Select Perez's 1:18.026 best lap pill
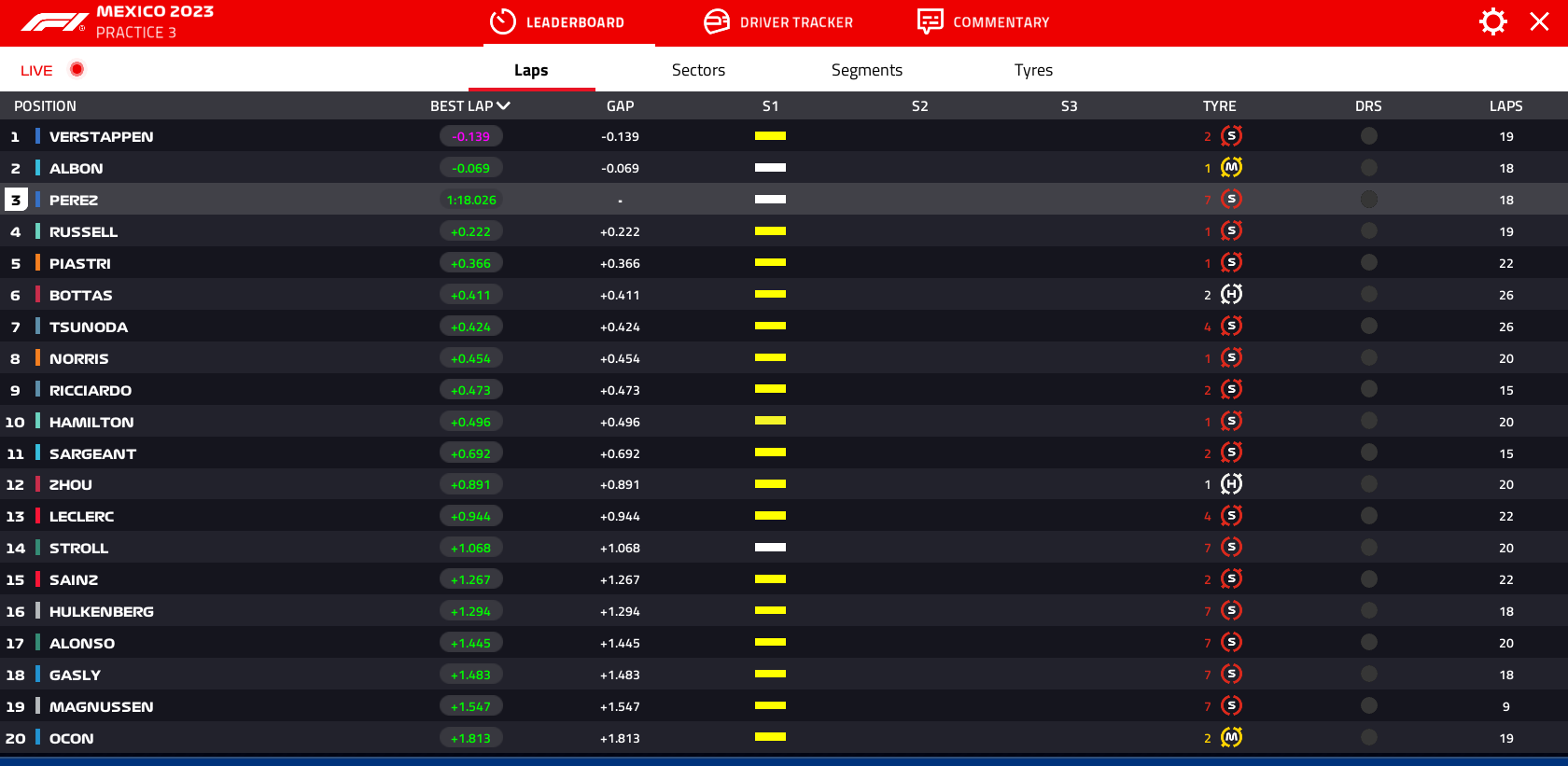 coord(471,200)
